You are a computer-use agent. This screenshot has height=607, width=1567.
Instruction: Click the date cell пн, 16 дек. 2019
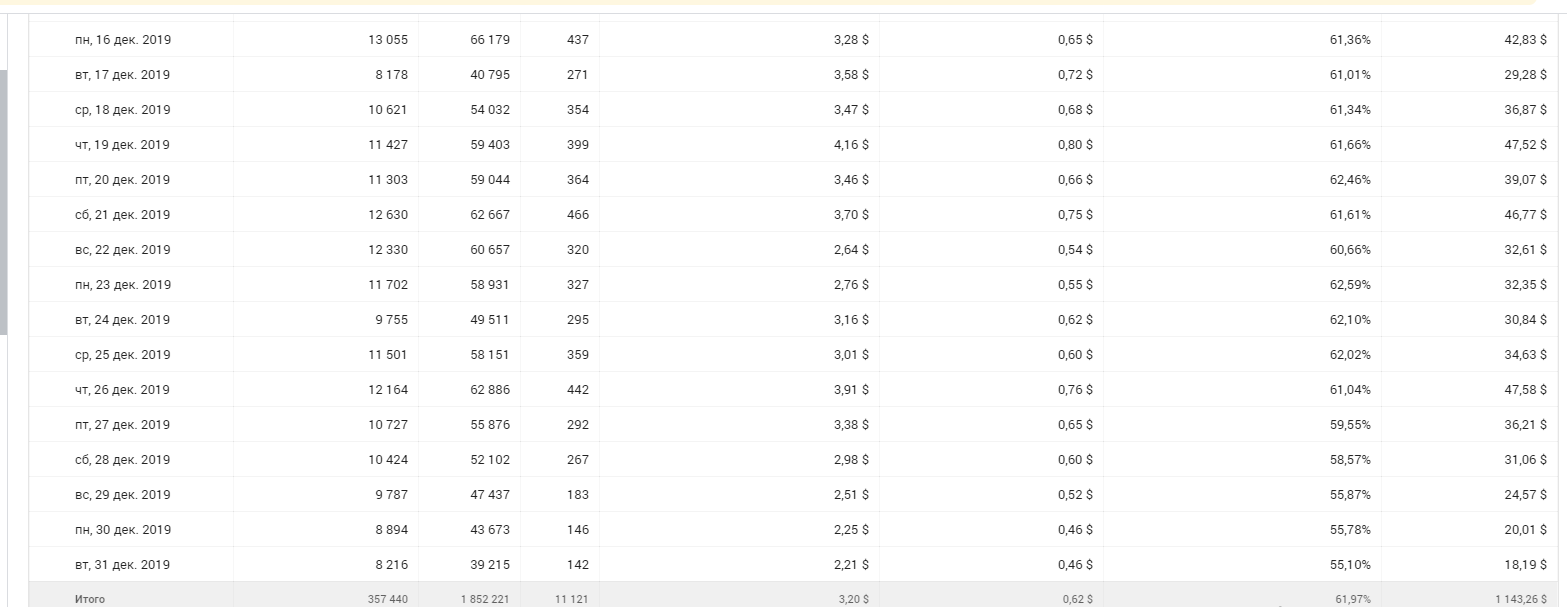(122, 40)
